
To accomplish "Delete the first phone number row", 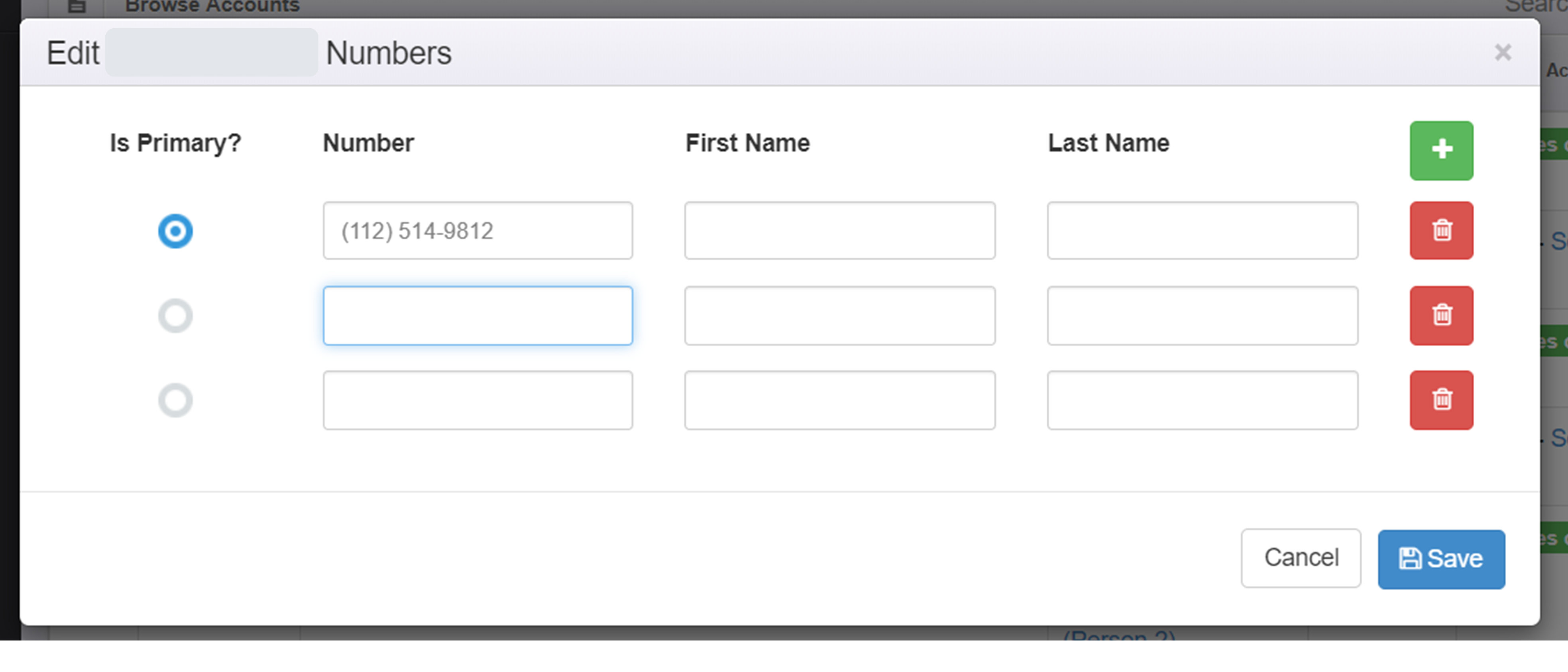I will tap(1441, 230).
